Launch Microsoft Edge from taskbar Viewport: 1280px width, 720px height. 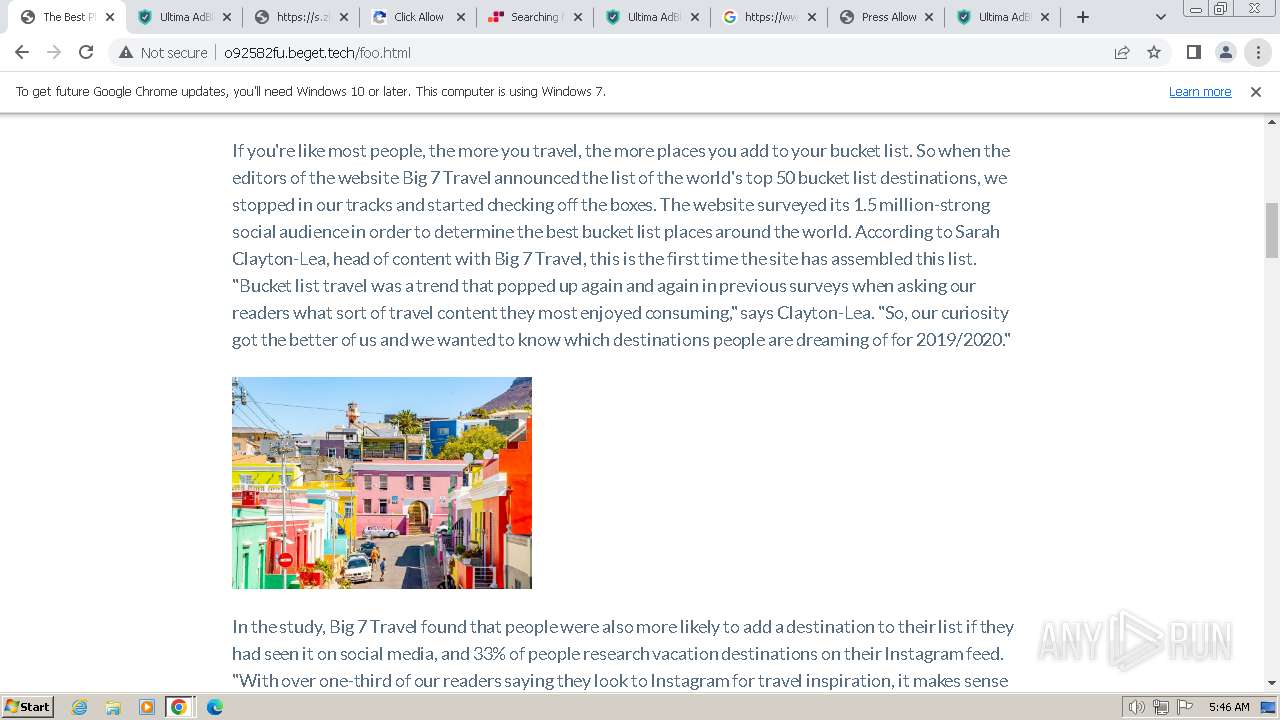tap(214, 707)
